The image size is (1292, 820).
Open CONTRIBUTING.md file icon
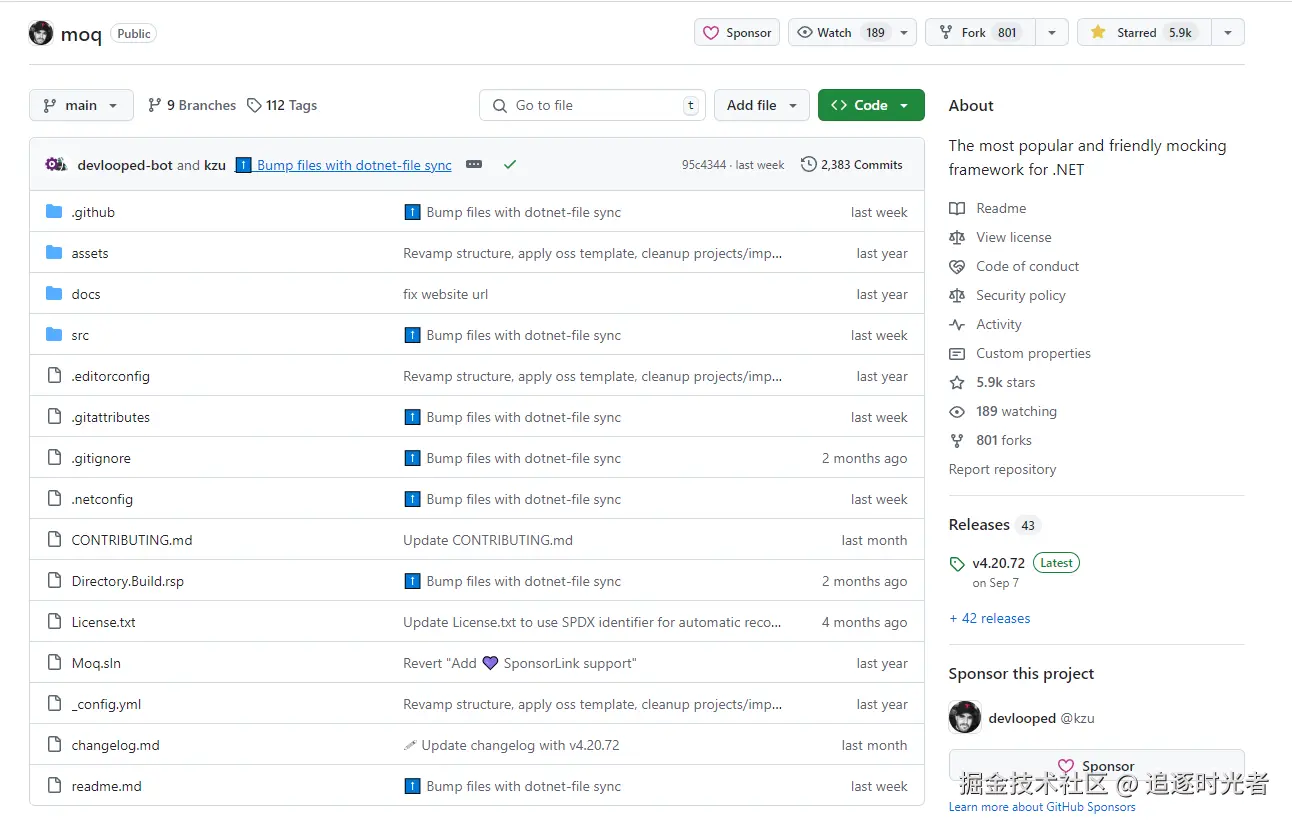[54, 539]
